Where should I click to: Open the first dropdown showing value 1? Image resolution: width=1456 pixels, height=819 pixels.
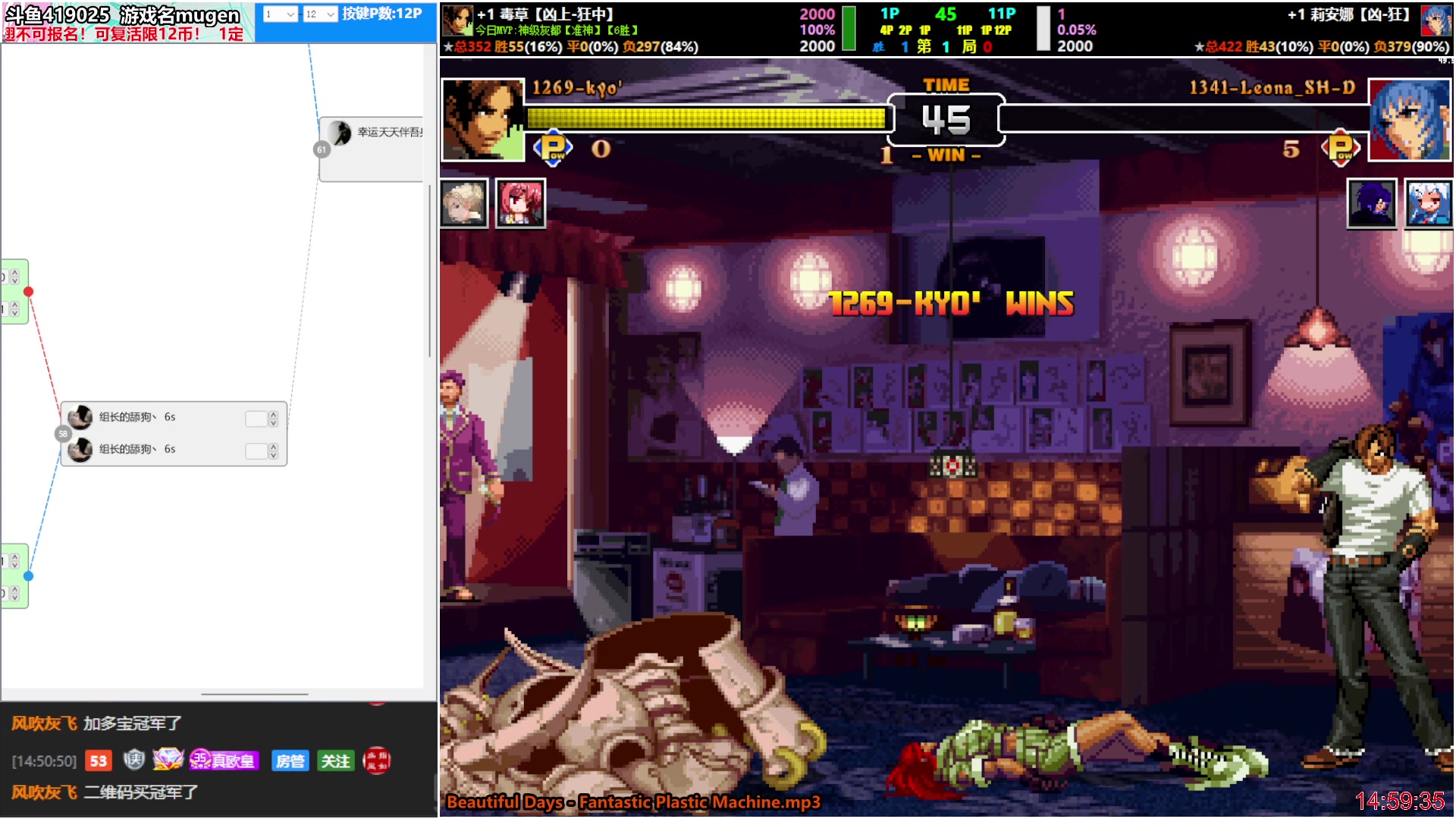pos(280,14)
